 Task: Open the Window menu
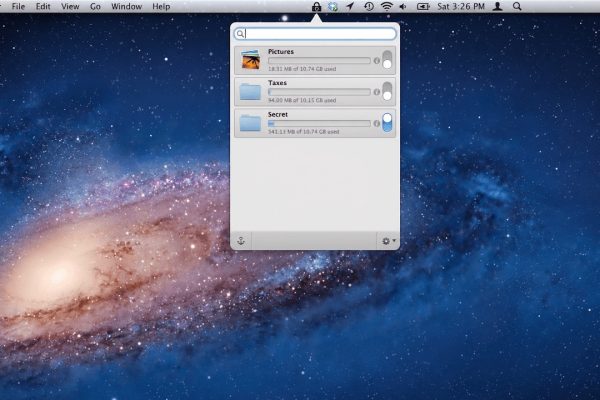126,7
